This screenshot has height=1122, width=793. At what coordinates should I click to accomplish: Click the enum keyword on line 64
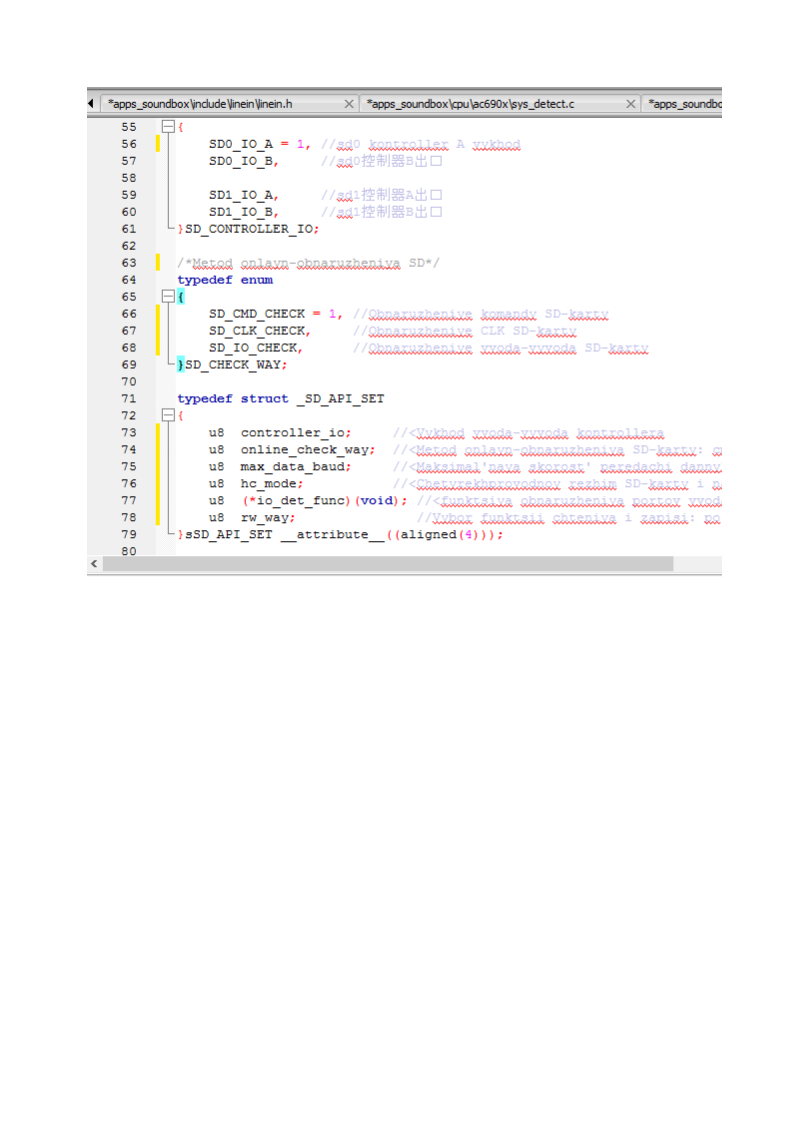pyautogui.click(x=257, y=280)
